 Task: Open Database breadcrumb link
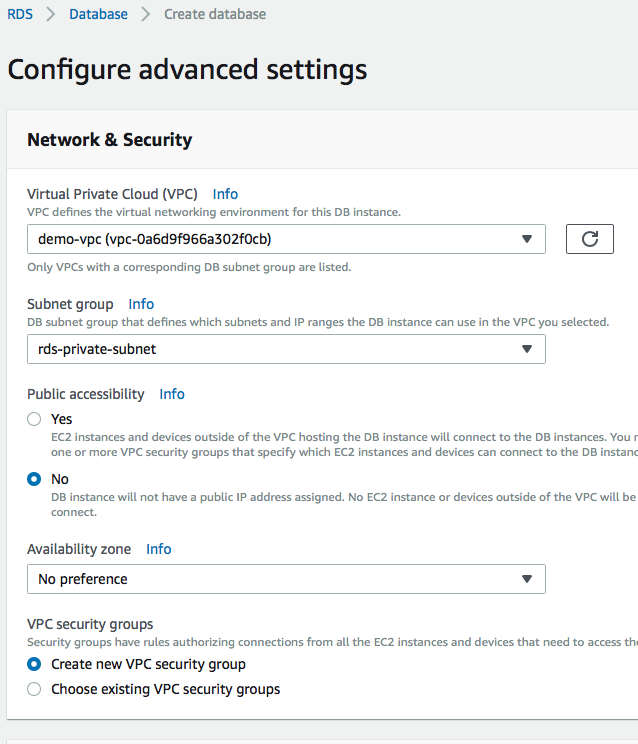(x=98, y=14)
